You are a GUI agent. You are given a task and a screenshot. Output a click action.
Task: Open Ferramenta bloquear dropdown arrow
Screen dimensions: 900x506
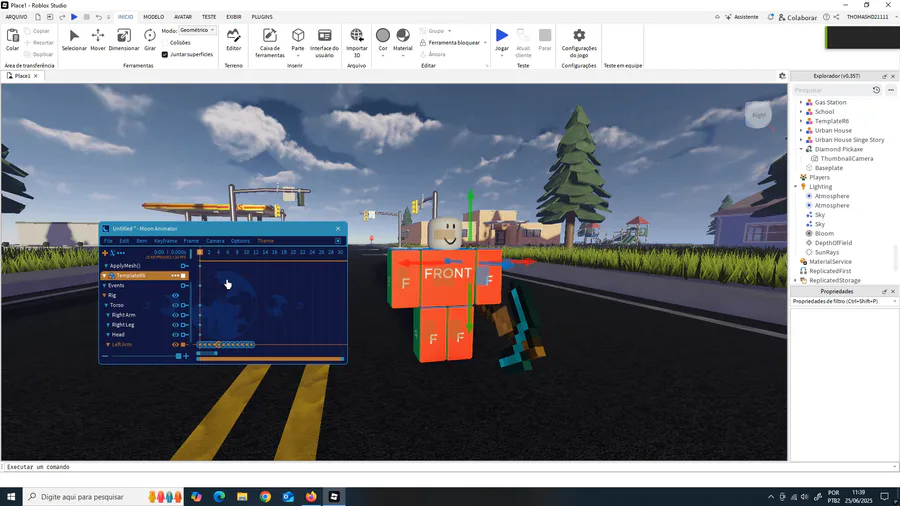point(485,43)
